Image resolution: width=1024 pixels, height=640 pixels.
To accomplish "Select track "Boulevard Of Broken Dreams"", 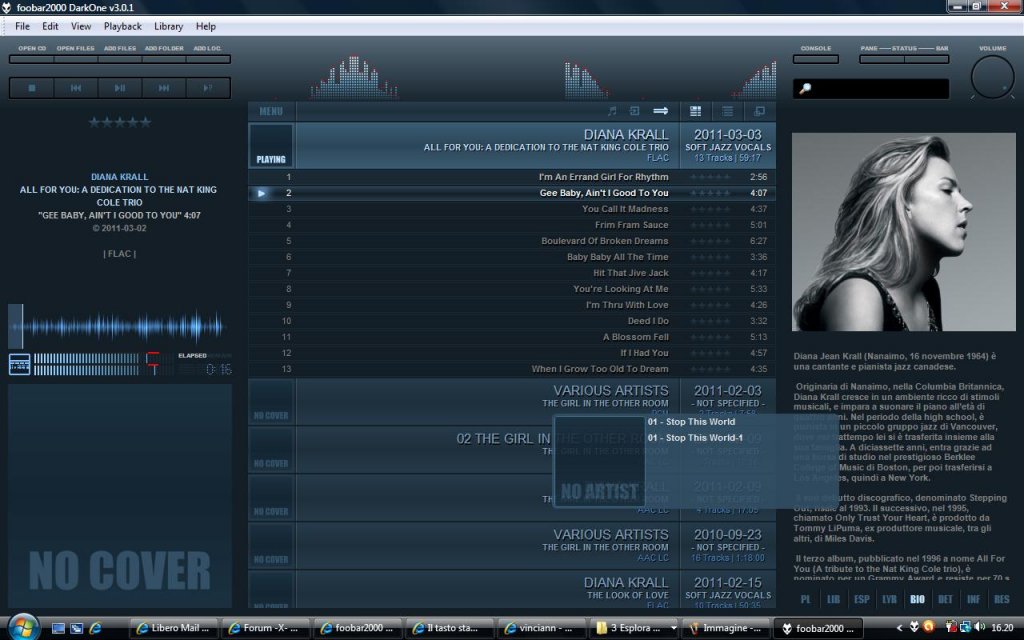I will coord(512,241).
